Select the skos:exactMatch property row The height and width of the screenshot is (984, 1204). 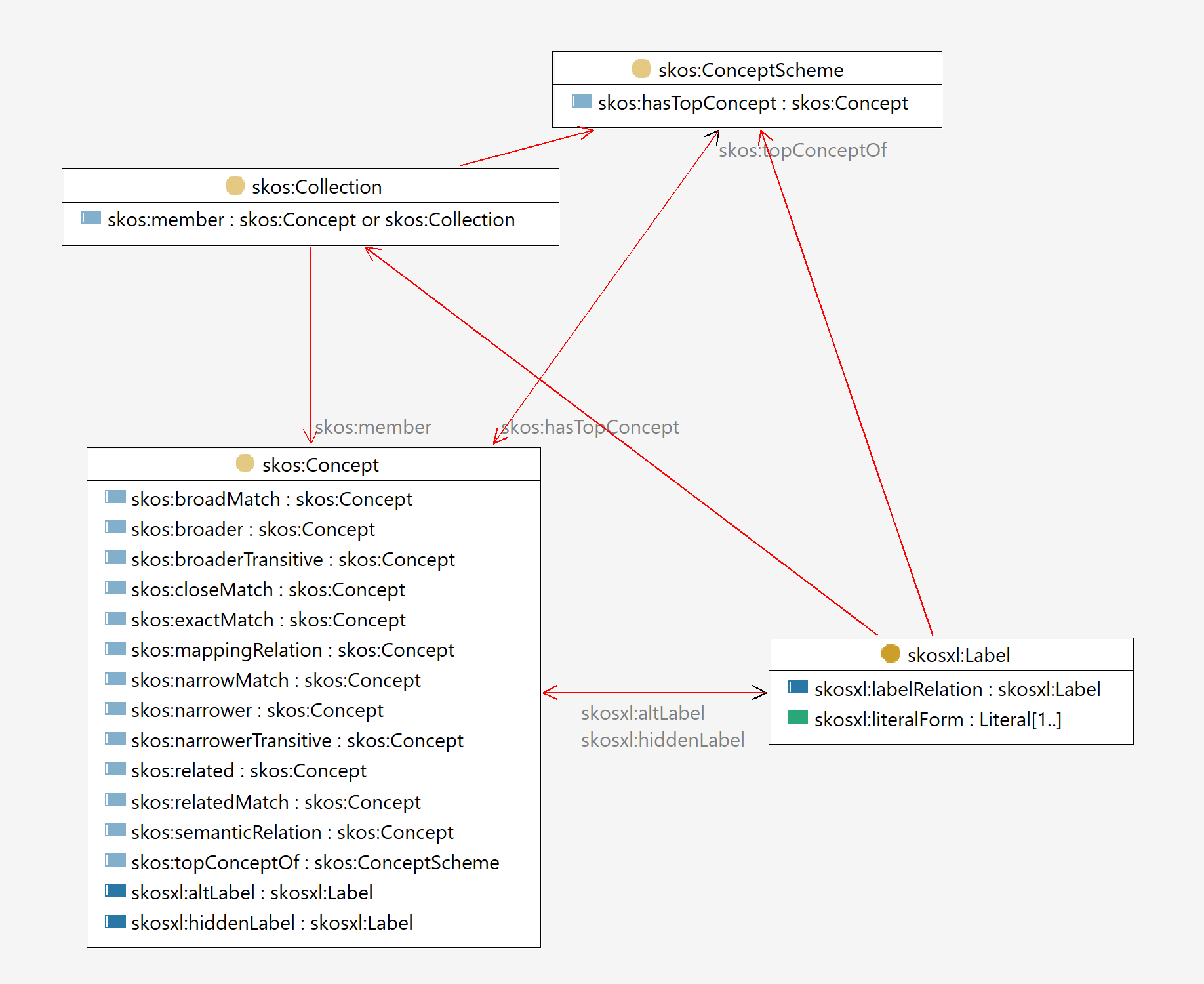pyautogui.click(x=268, y=620)
